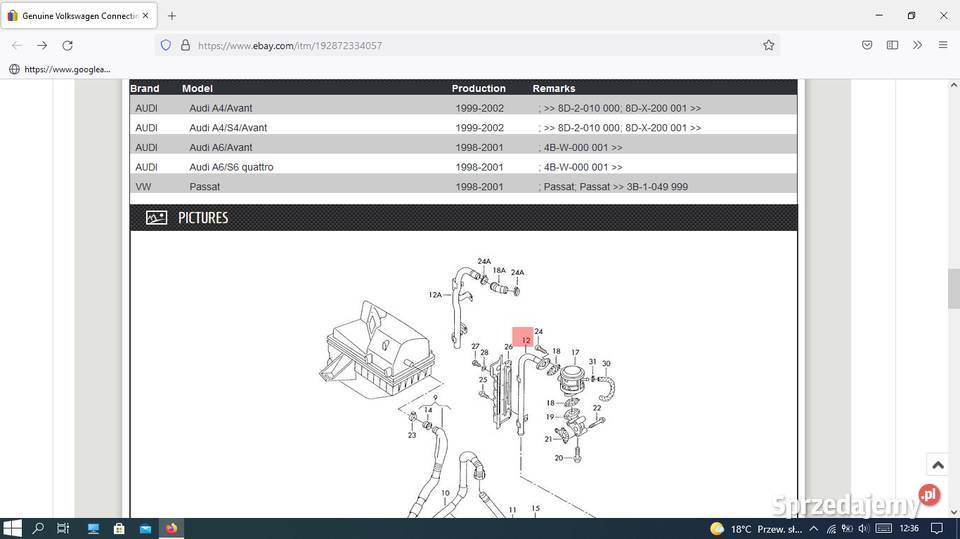The width and height of the screenshot is (960, 539).
Task: Open the Firefox application menu
Action: 943,45
